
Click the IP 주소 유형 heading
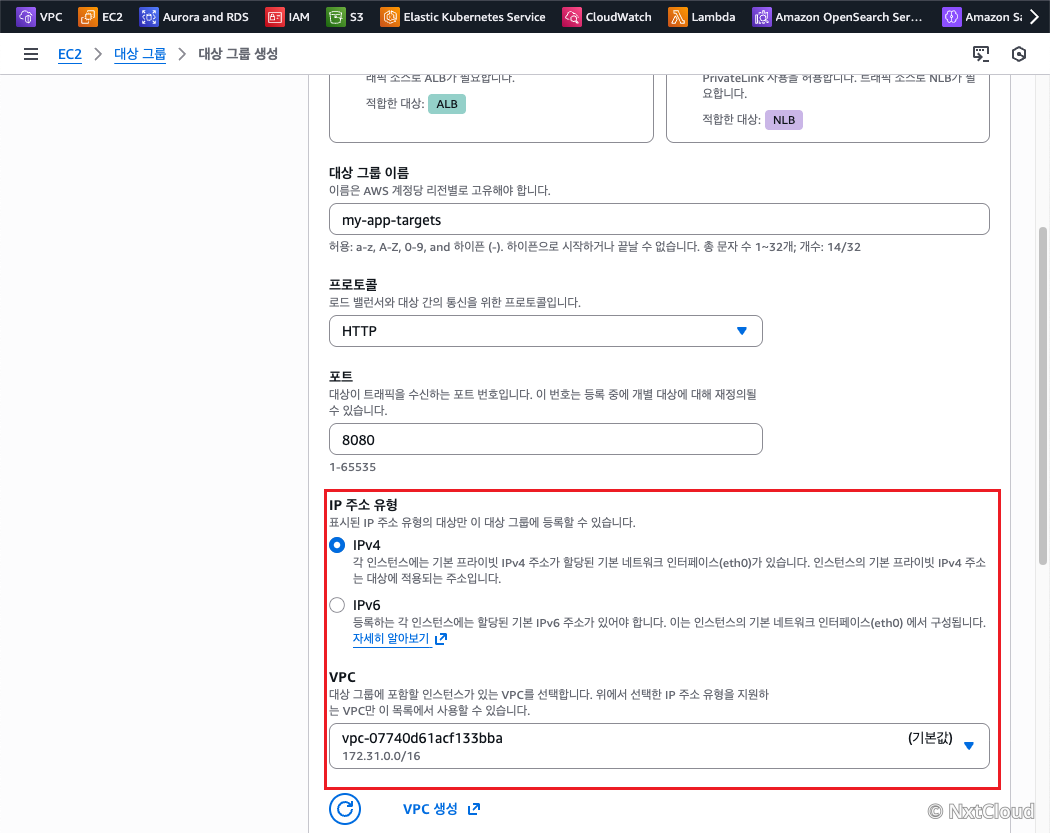364,505
